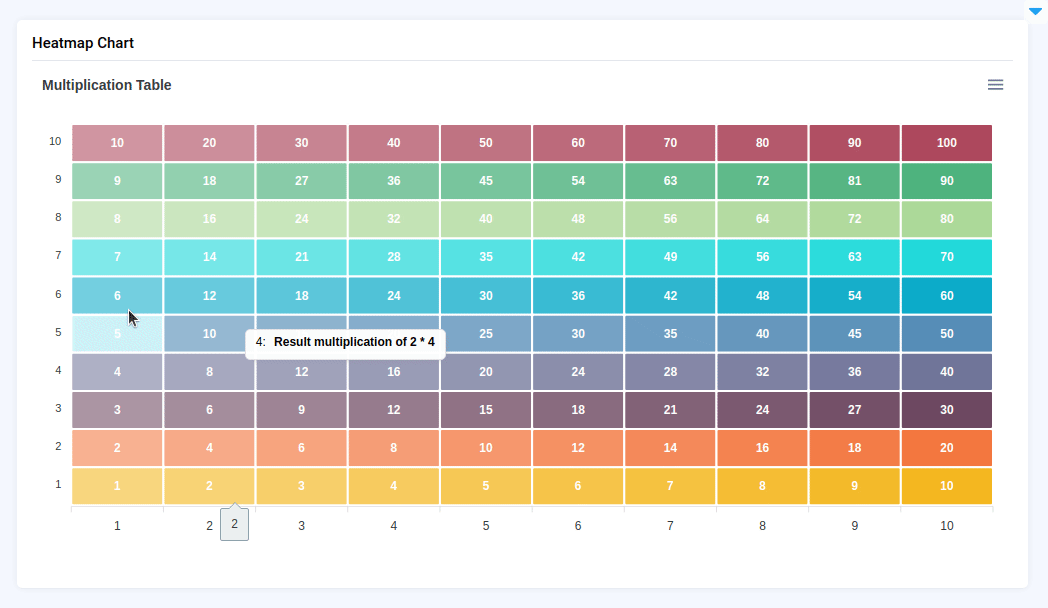Click the mauve cell showing 27
Image resolution: width=1048 pixels, height=608 pixels.
[854, 410]
